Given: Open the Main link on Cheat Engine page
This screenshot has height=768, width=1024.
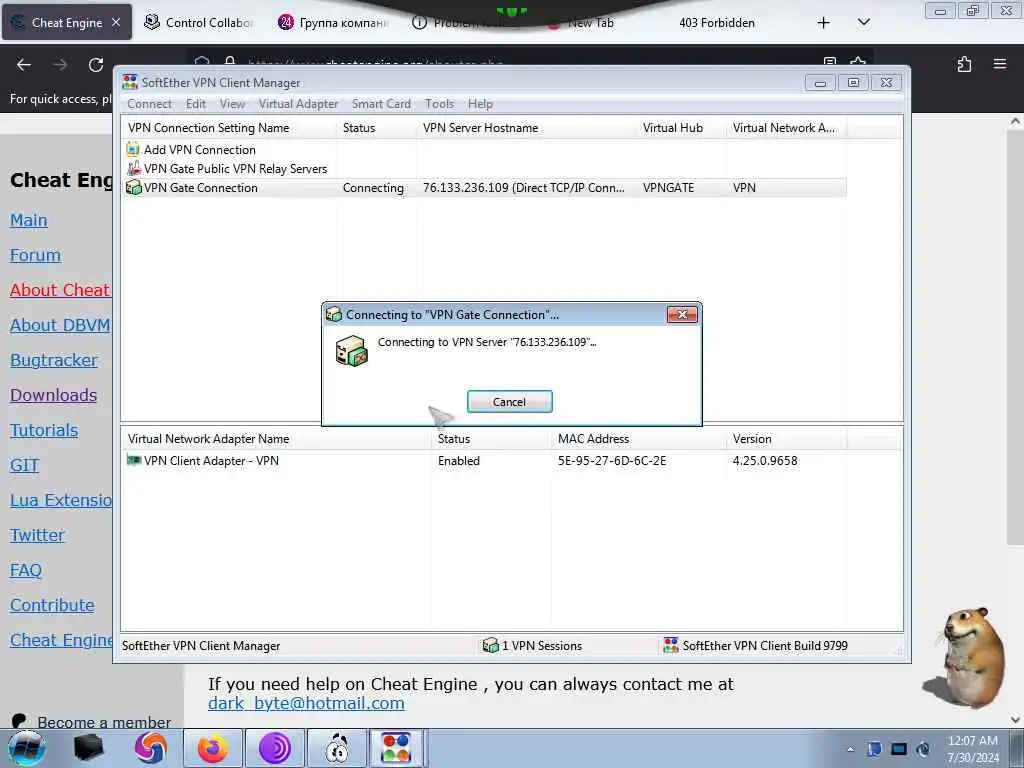Looking at the screenshot, I should (x=29, y=220).
